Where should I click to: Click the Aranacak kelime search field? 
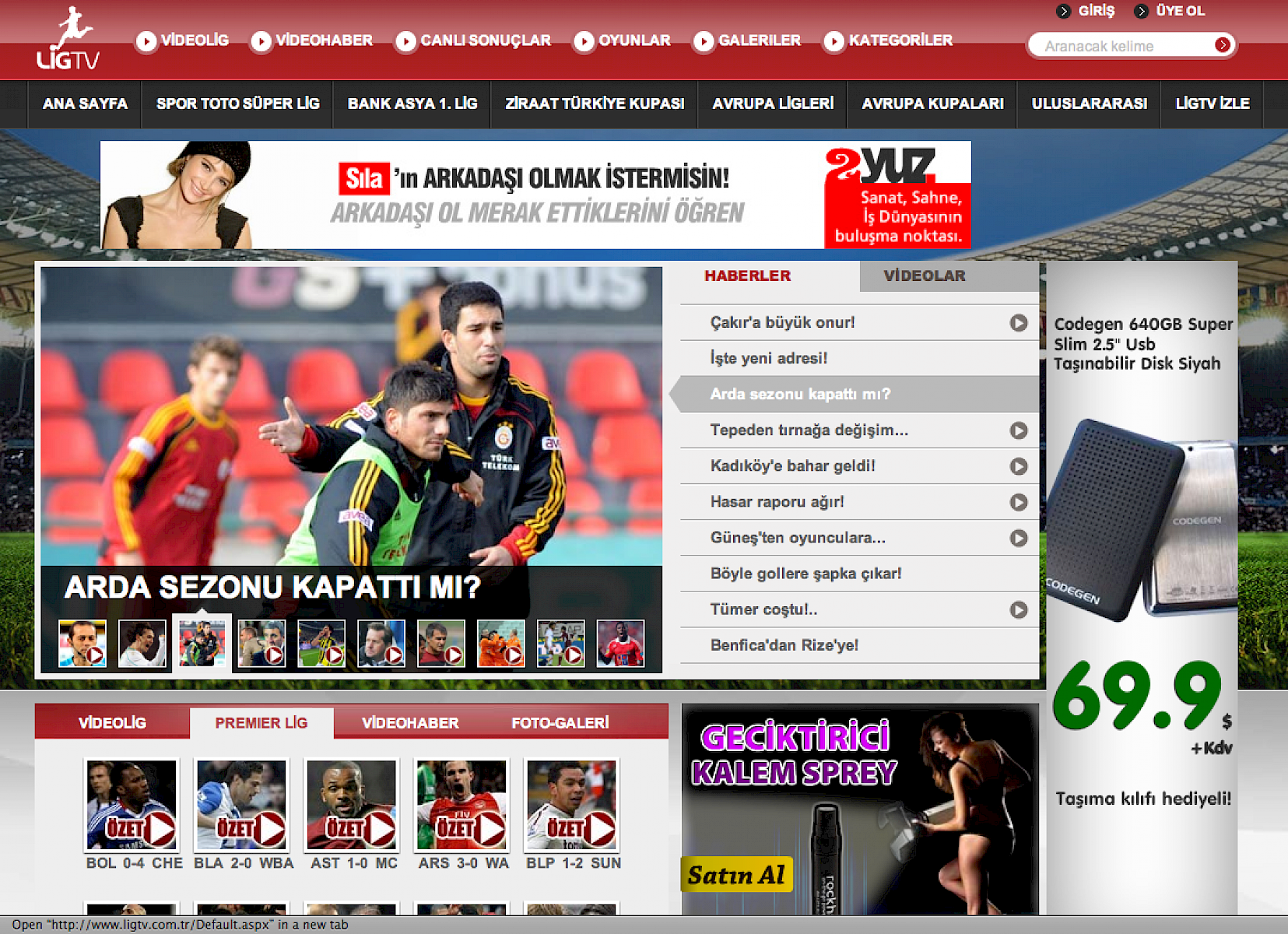[1121, 46]
